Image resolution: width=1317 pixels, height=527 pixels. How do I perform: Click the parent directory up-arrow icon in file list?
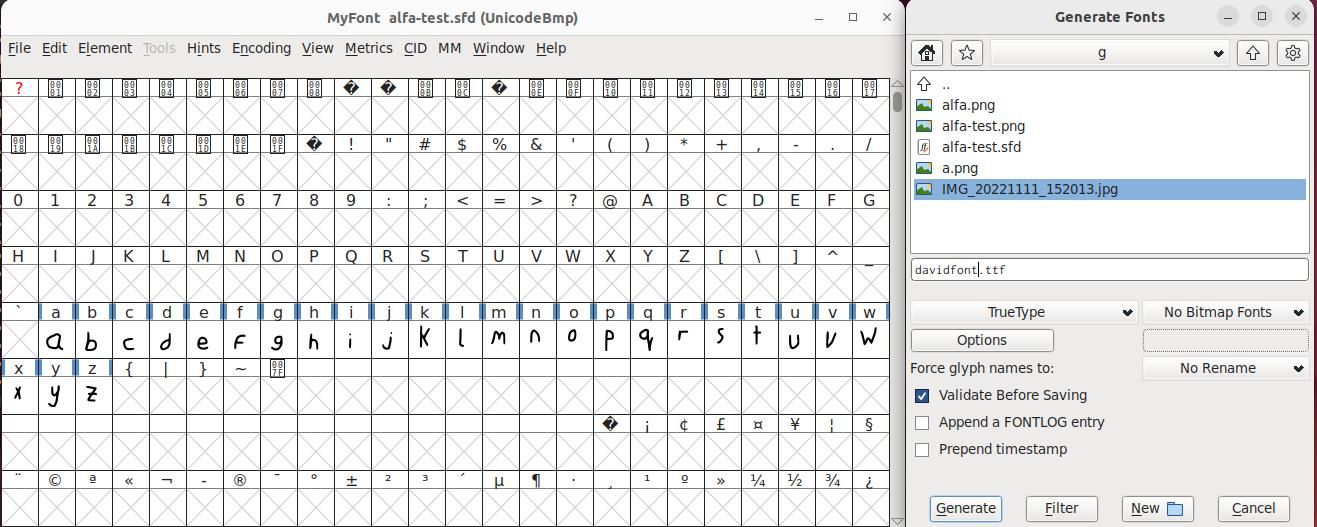(924, 84)
